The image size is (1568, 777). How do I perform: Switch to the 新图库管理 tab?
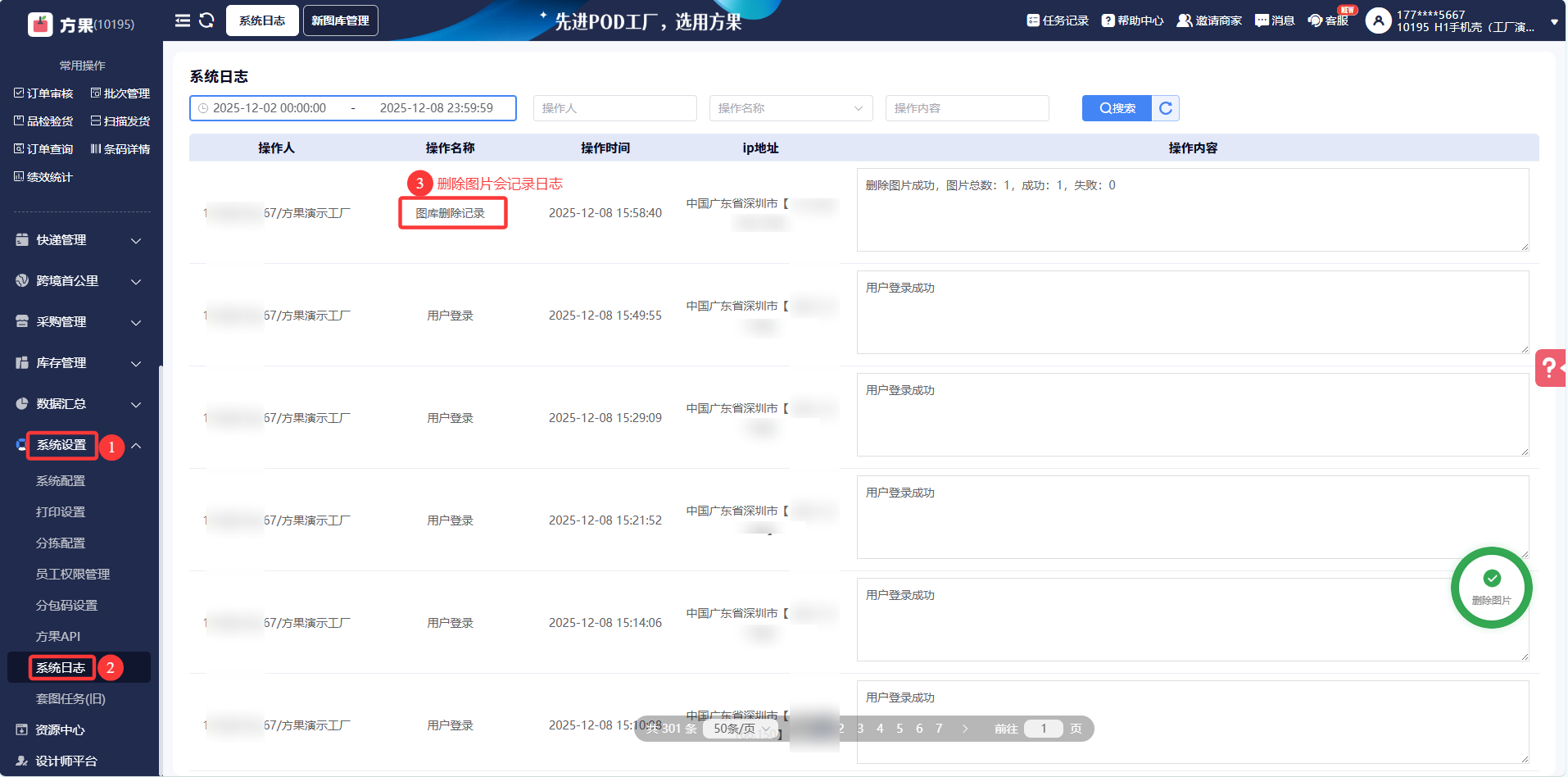coord(341,20)
